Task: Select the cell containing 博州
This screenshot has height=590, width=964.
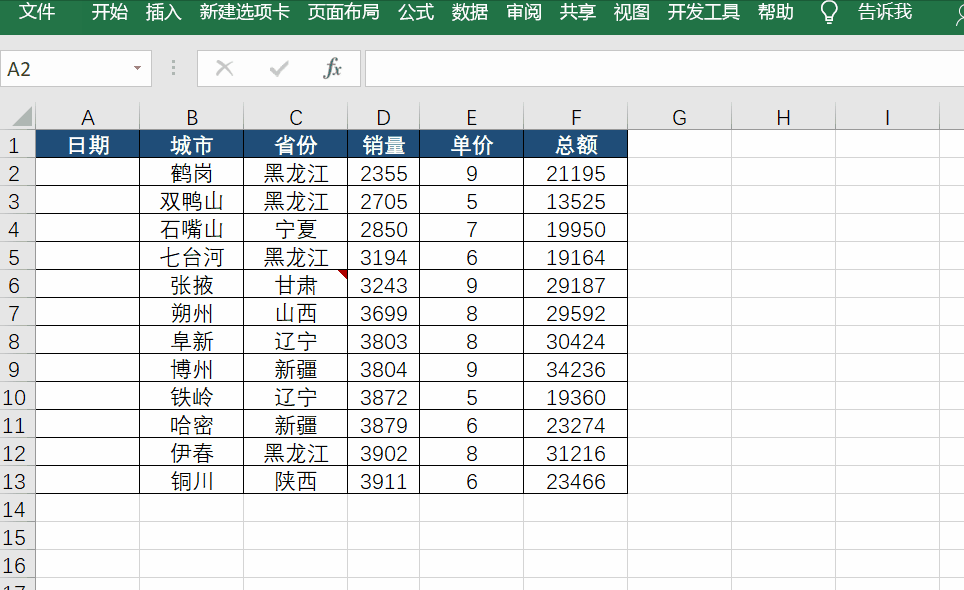Action: (192, 369)
